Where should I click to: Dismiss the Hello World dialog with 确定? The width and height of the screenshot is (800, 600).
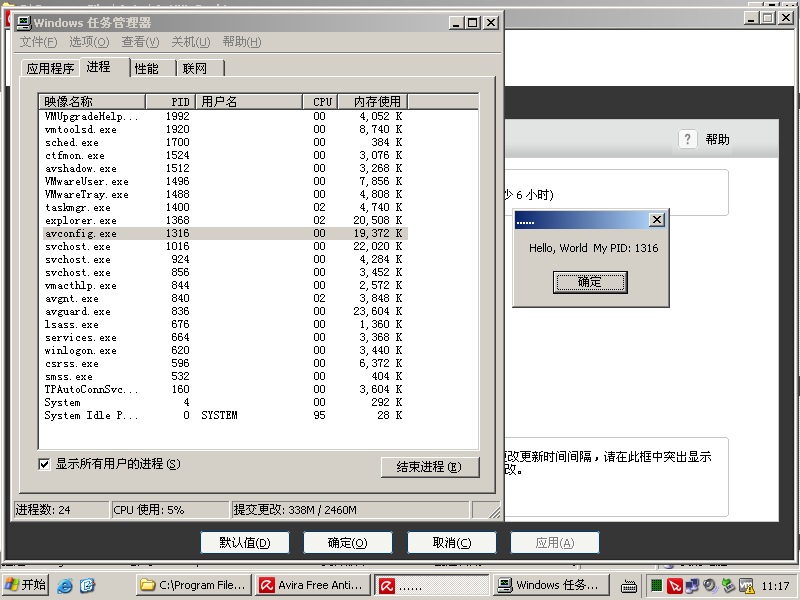pyautogui.click(x=590, y=282)
